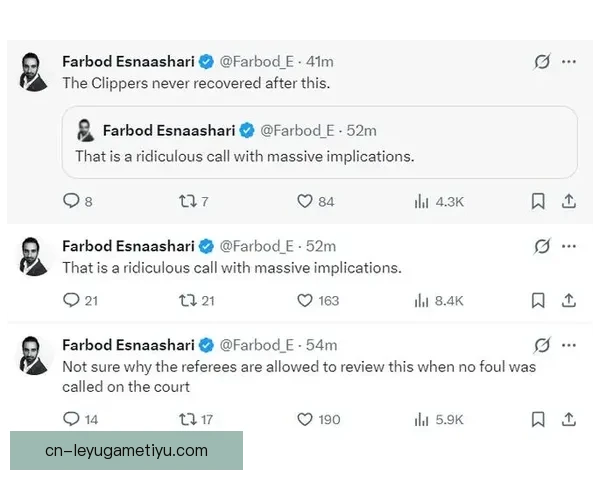This screenshot has width=600, height=480.
Task: Click the Grok icon on the 41m tweet
Action: click(542, 61)
